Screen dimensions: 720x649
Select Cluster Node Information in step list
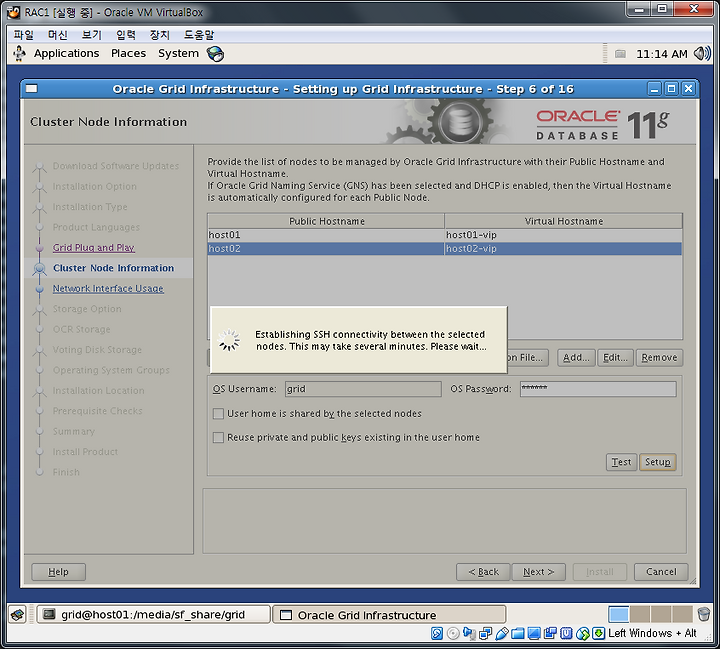113,268
